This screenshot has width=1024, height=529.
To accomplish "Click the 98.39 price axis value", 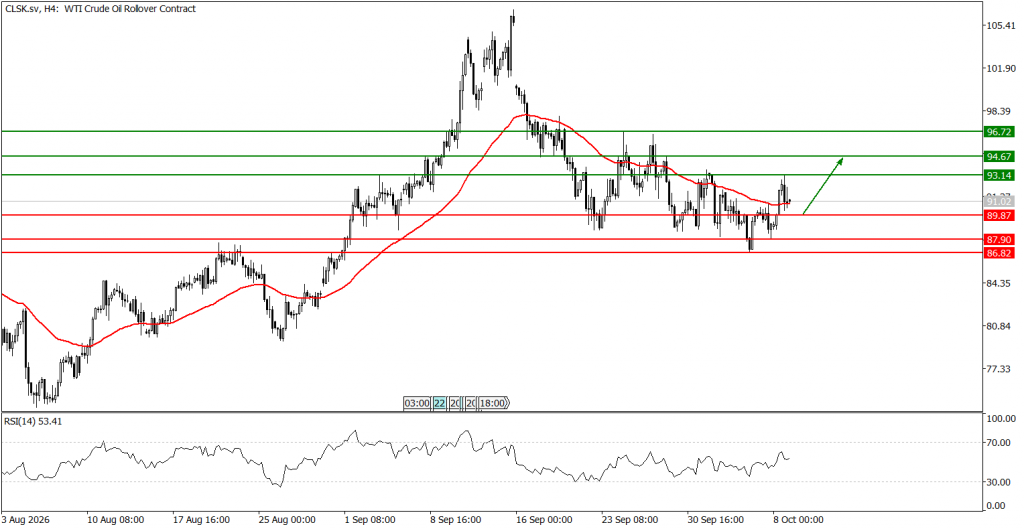I will point(1000,112).
